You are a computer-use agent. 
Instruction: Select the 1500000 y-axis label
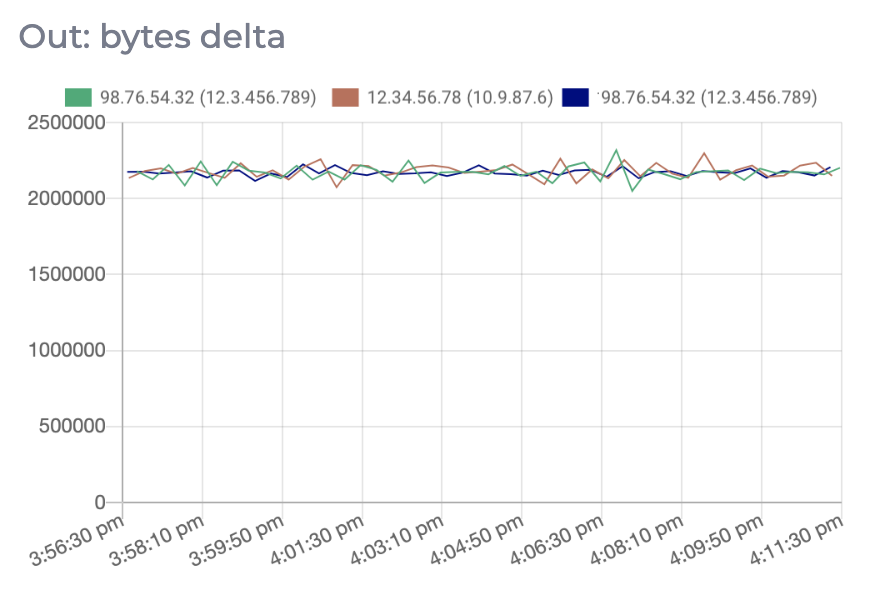69,275
